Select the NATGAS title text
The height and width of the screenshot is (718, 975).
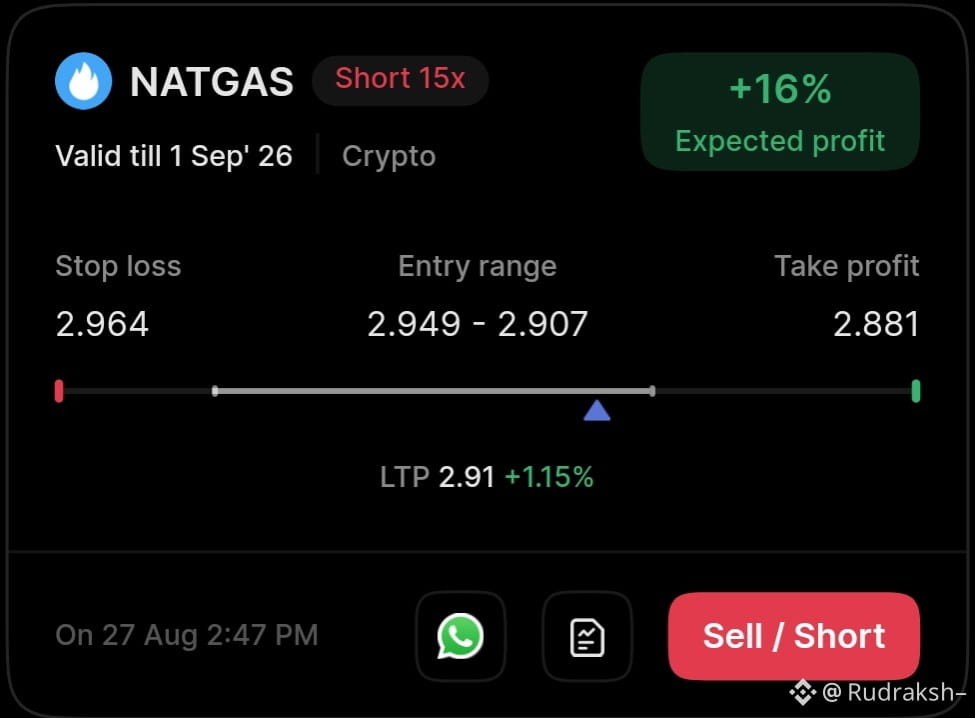(x=211, y=81)
